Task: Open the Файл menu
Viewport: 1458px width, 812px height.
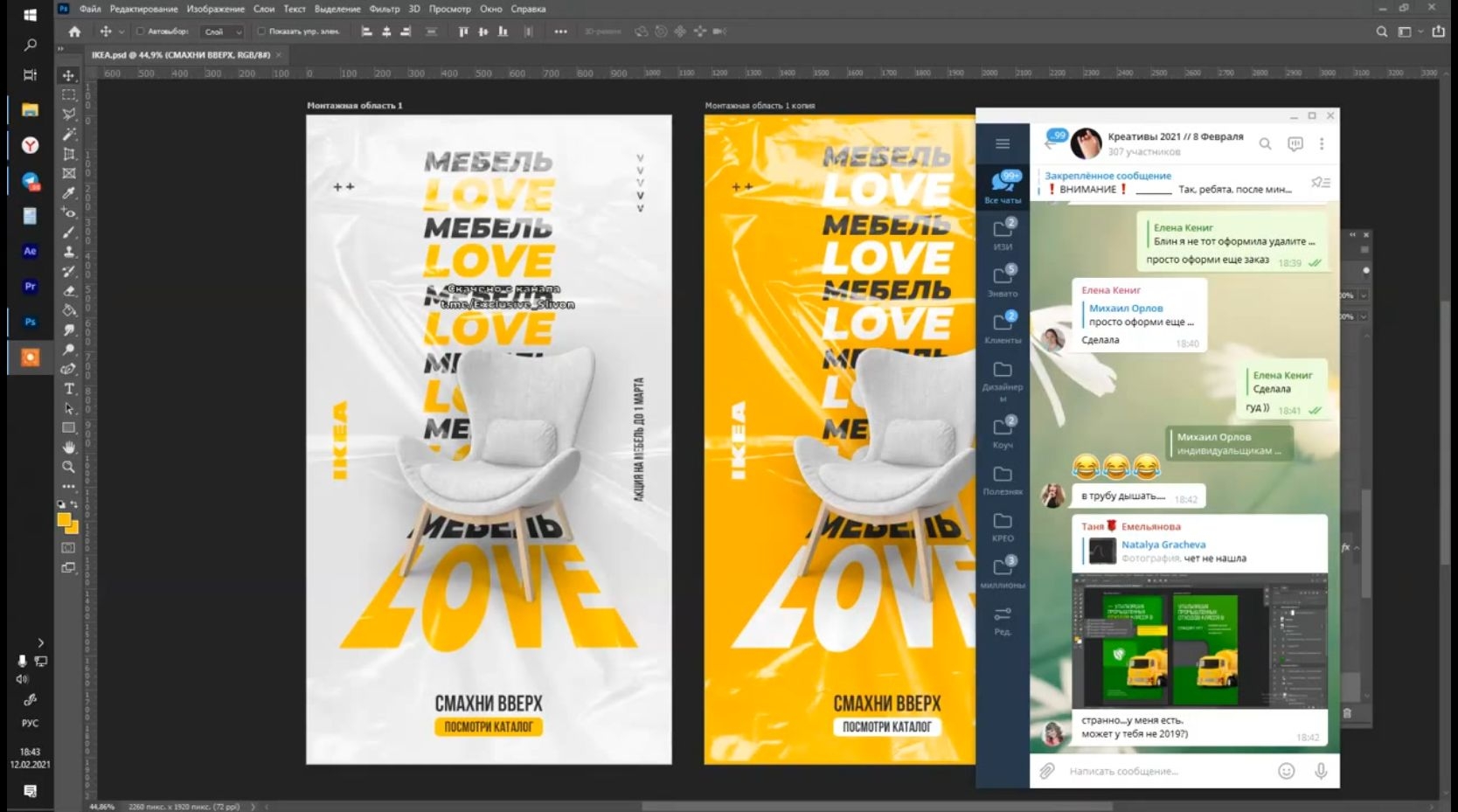Action: tap(90, 9)
